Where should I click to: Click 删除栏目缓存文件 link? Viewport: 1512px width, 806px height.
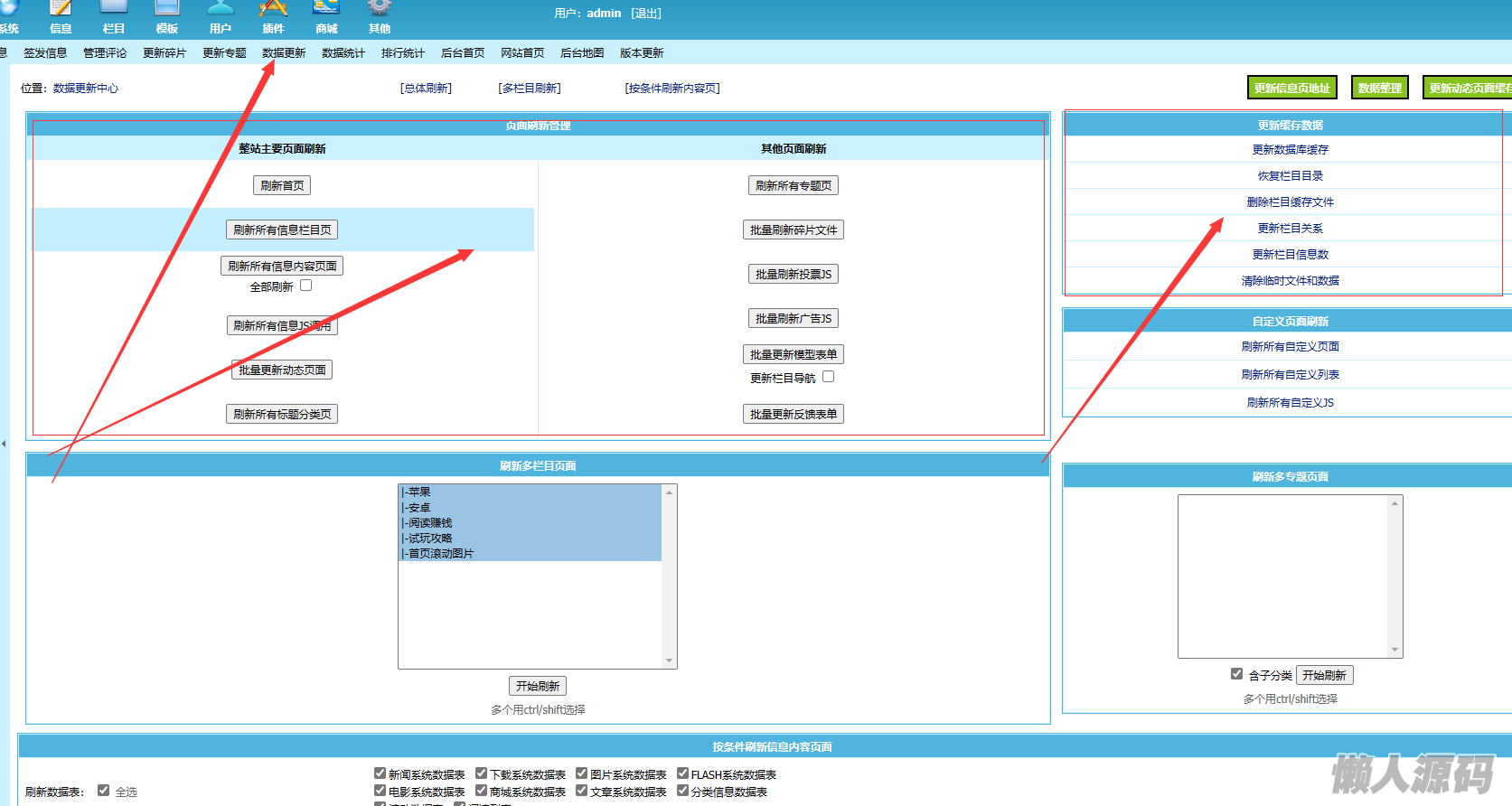(1290, 202)
